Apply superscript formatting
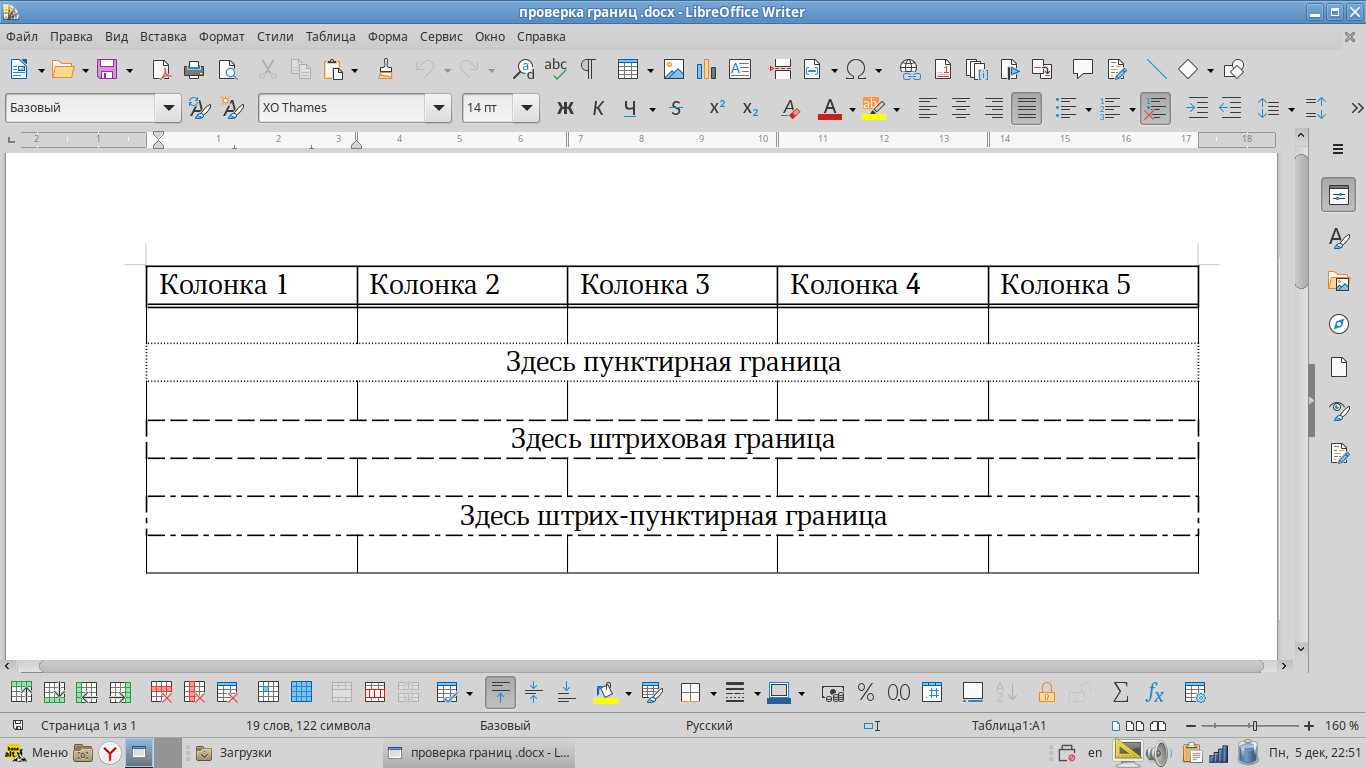The width and height of the screenshot is (1366, 768). 717,108
